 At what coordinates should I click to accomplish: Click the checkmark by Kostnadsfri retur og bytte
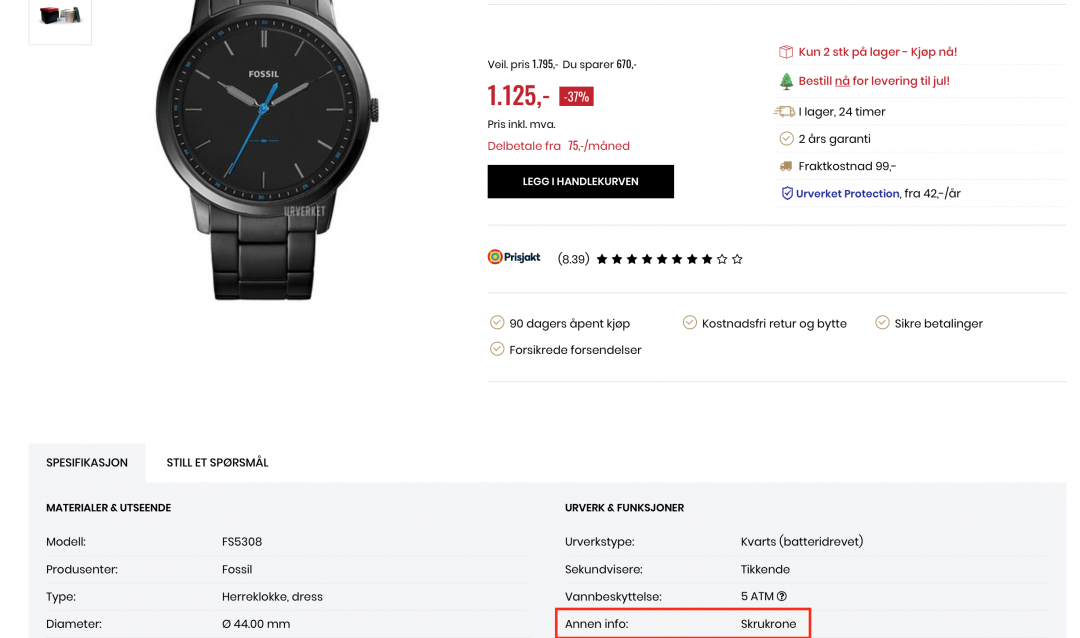(689, 323)
